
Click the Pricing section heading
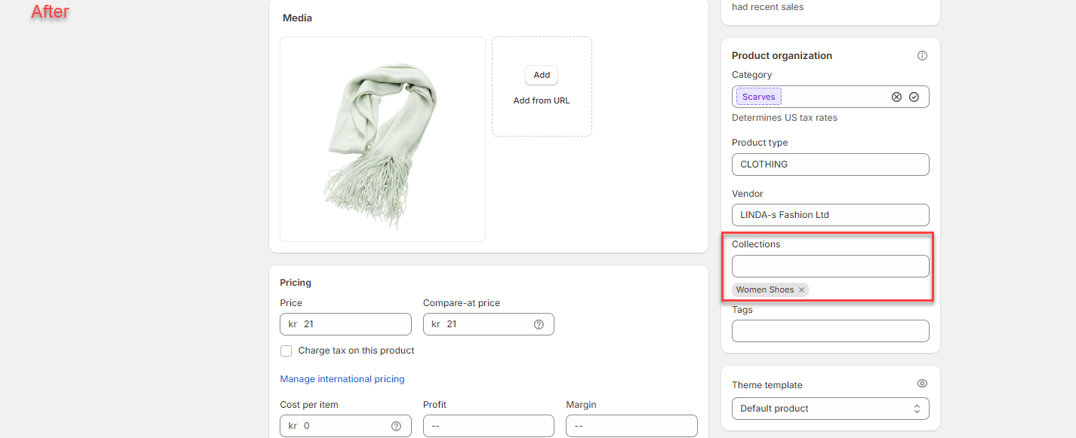point(296,282)
